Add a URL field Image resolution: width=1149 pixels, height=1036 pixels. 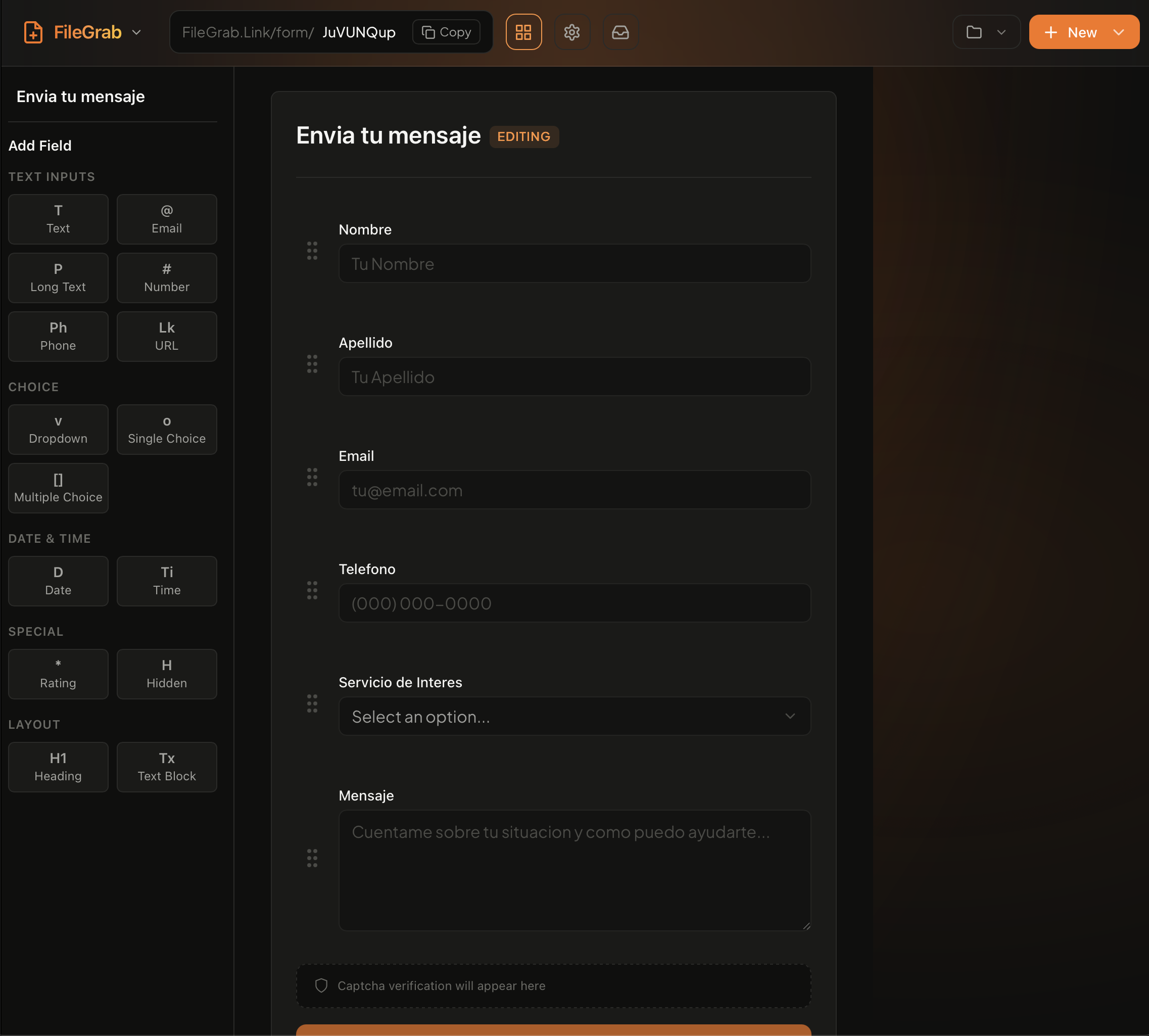(166, 337)
